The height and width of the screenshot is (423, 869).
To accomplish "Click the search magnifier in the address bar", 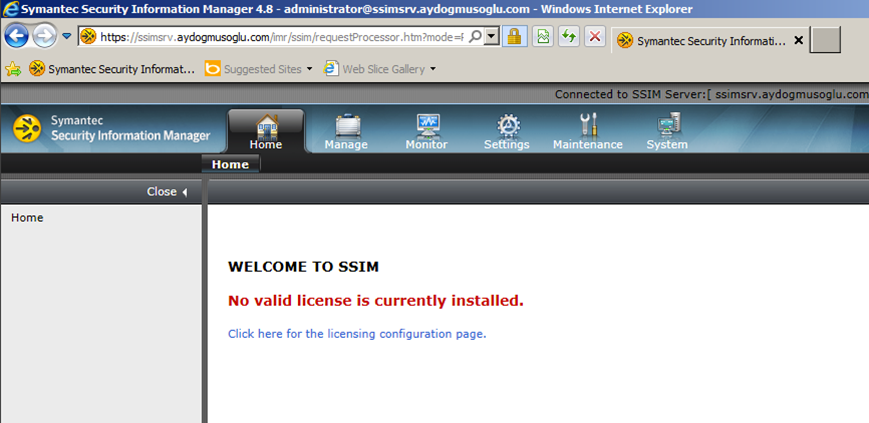I will 475,37.
